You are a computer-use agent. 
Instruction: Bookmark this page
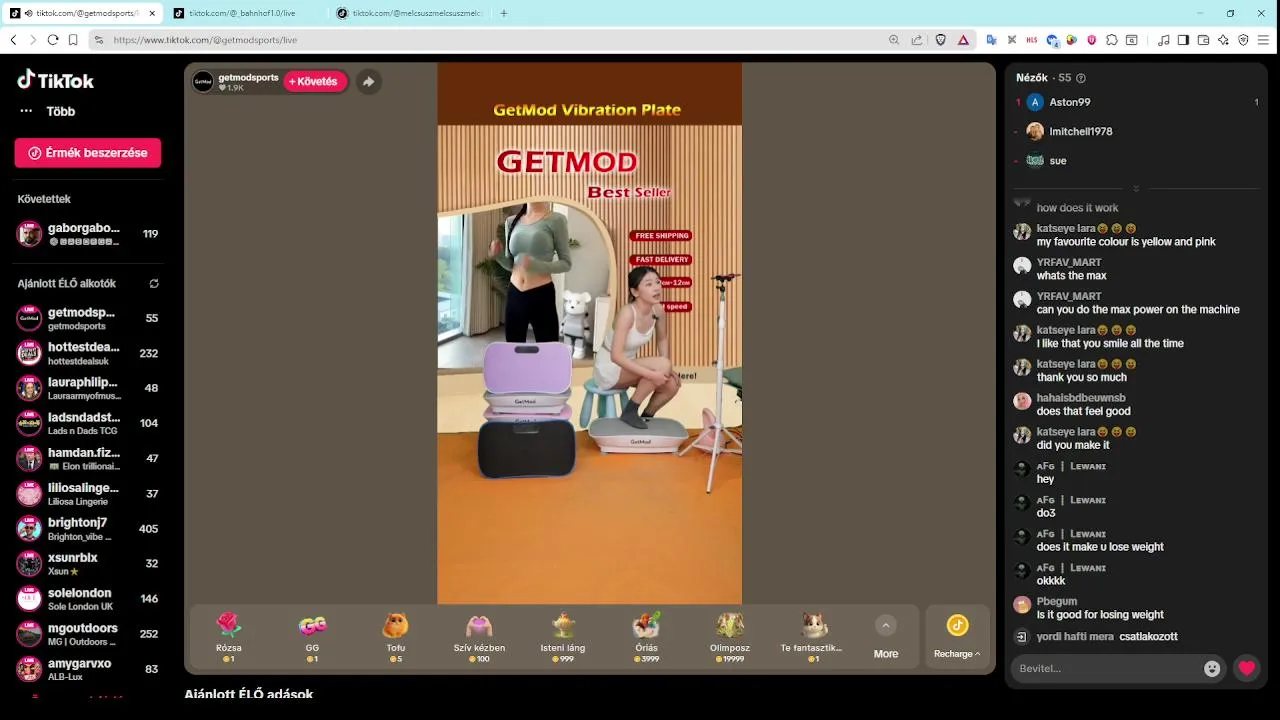(73, 40)
